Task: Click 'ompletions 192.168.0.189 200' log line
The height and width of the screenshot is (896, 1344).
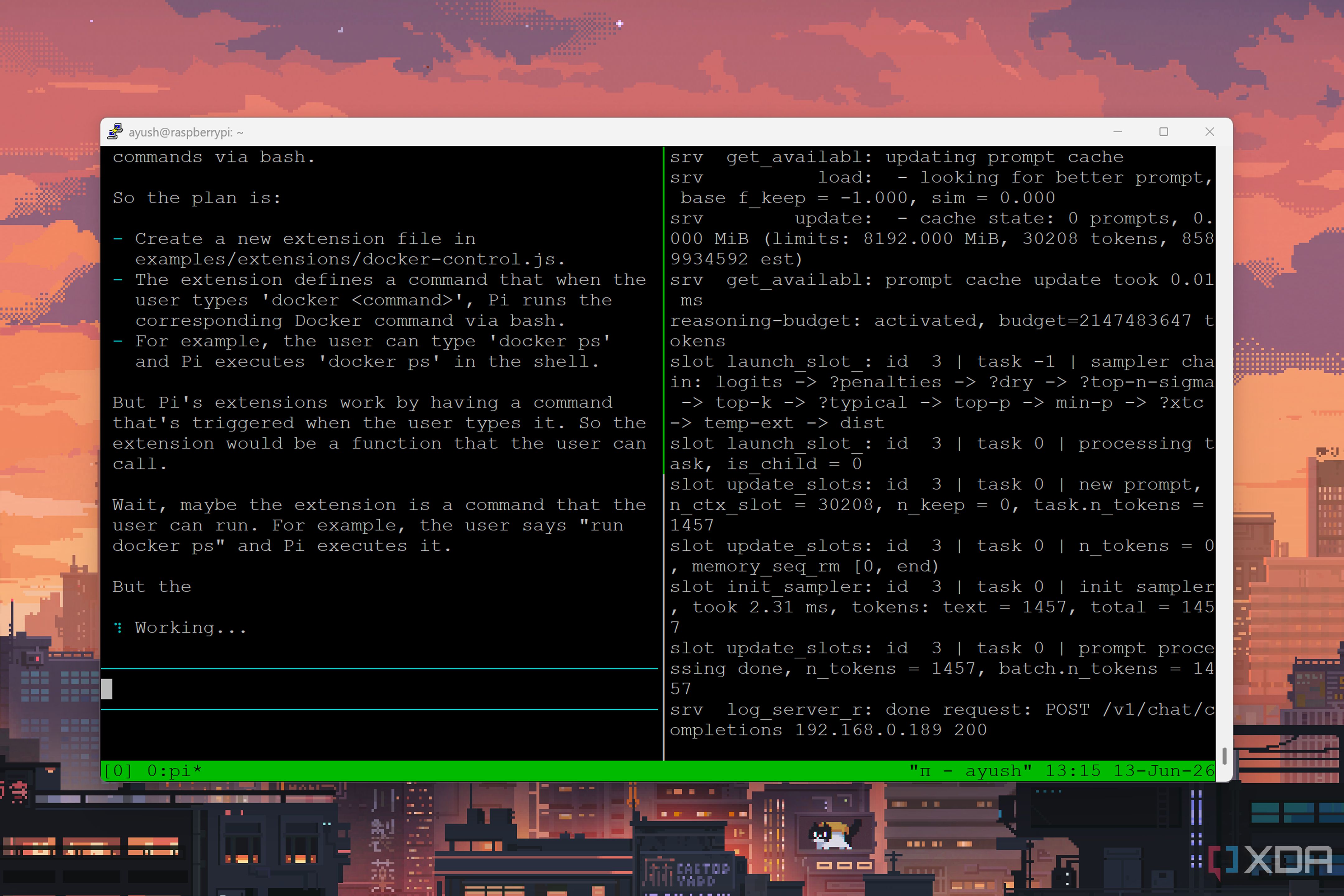Action: click(x=828, y=730)
